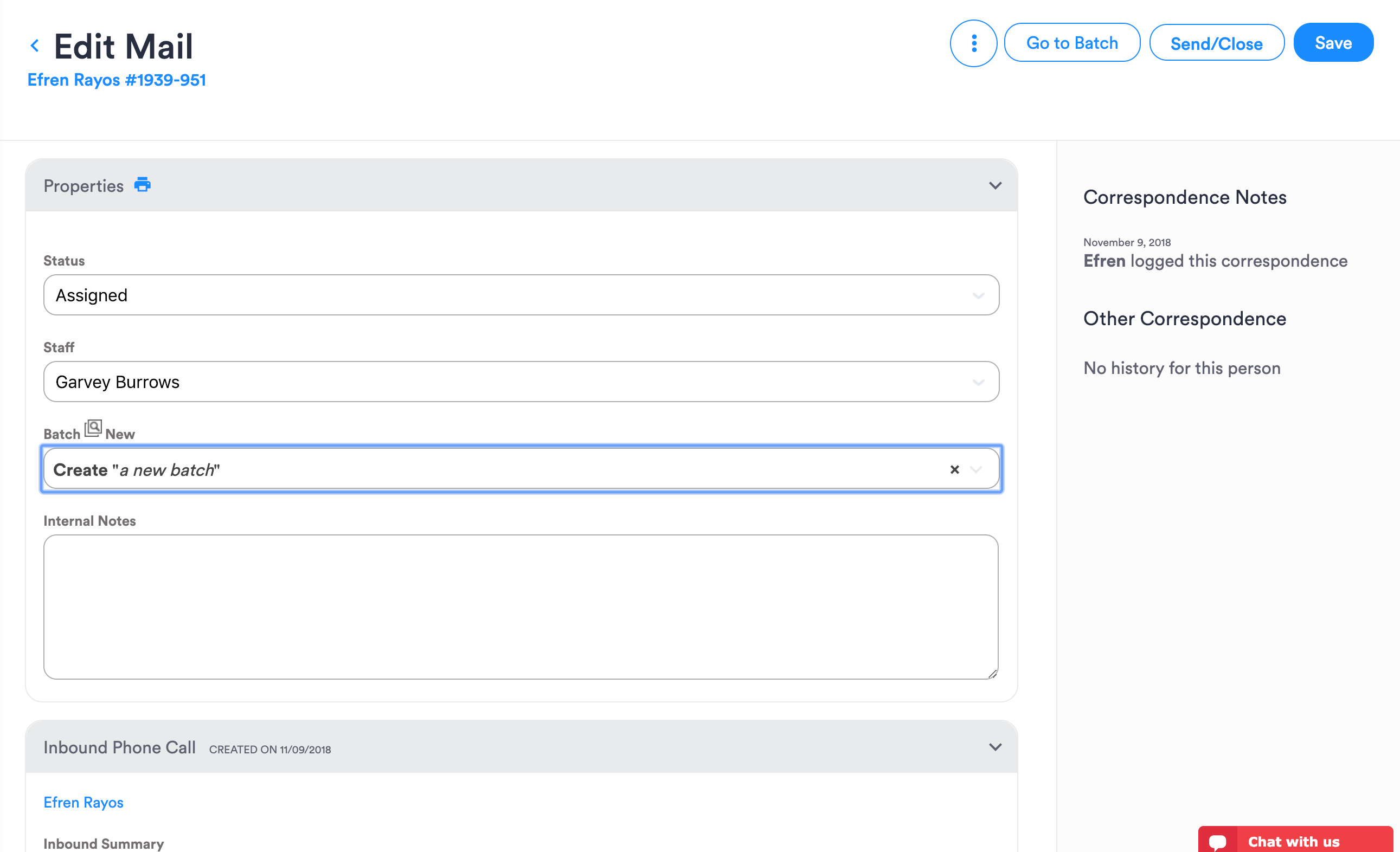This screenshot has height=852, width=1400.
Task: Click the Go to Batch button
Action: click(x=1071, y=42)
